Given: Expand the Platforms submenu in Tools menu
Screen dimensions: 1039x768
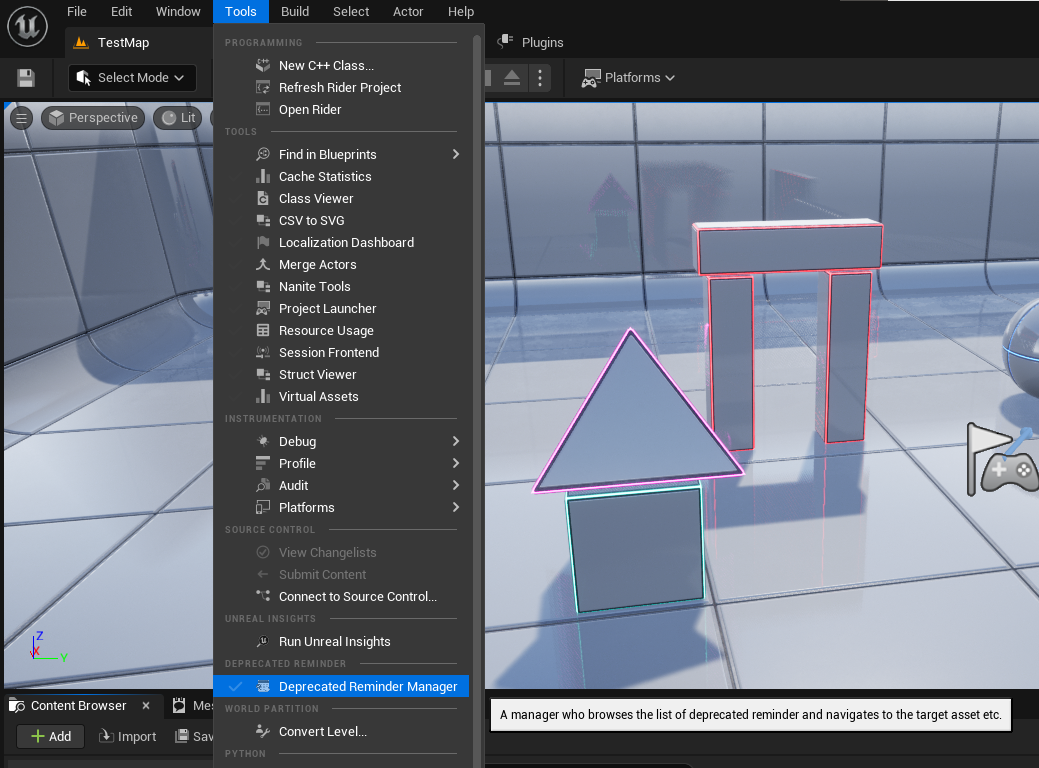Looking at the screenshot, I should (455, 507).
